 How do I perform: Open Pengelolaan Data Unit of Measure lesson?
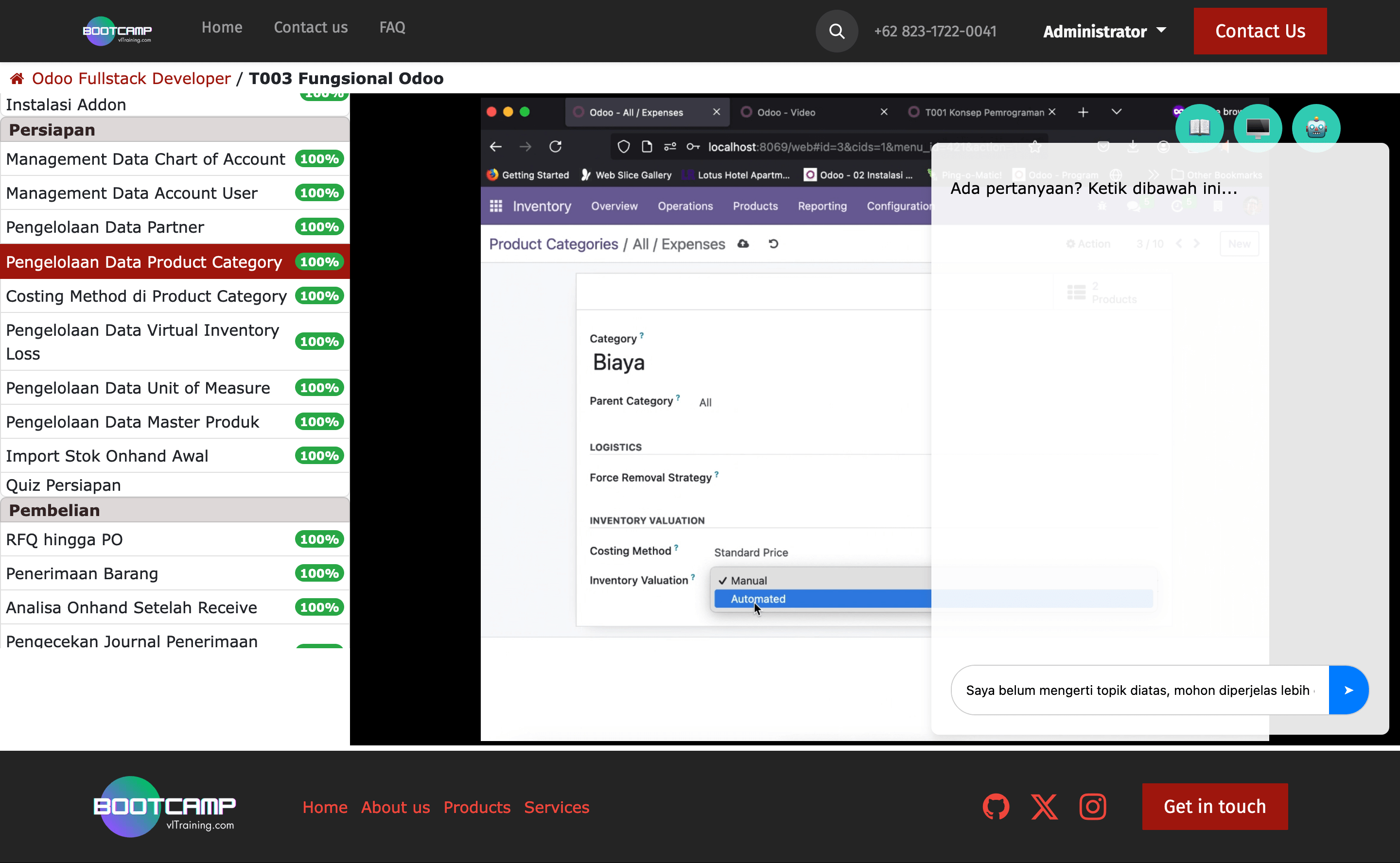click(175, 388)
